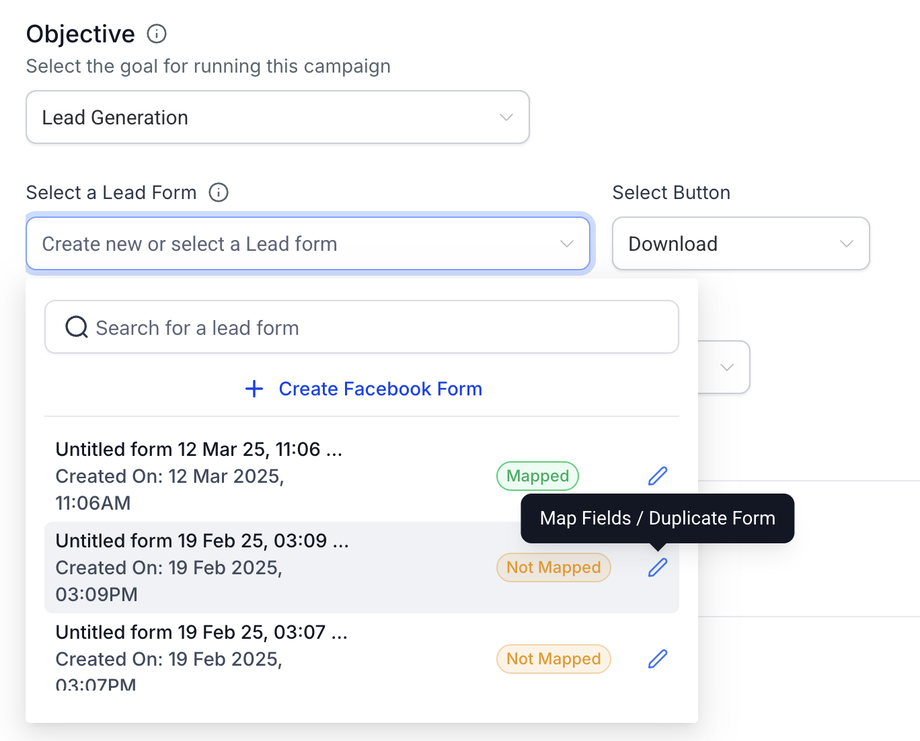Click pencil icon for the 03:09 form
The width and height of the screenshot is (920, 741).
(x=657, y=568)
